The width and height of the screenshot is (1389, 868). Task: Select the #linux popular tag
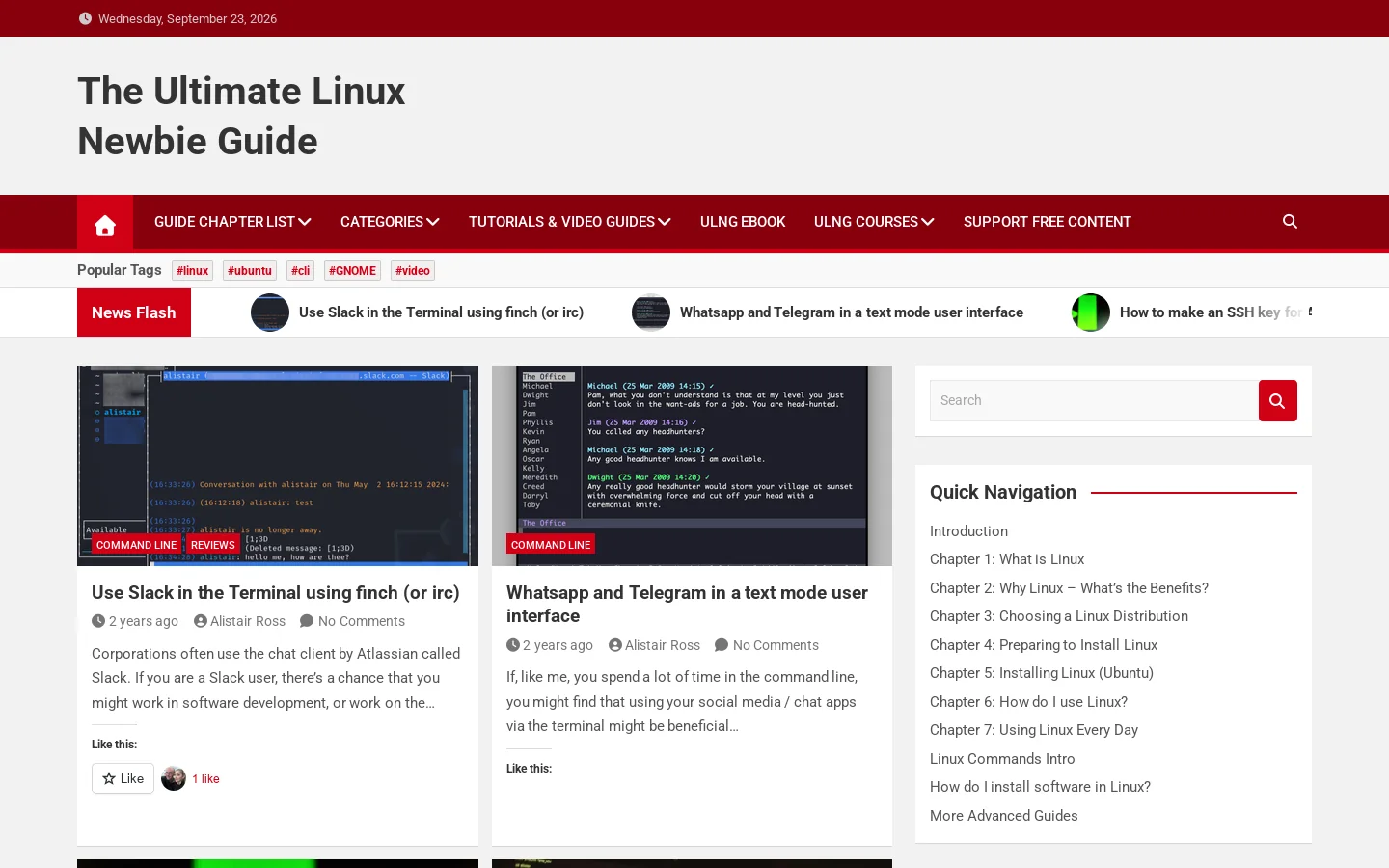pyautogui.click(x=192, y=271)
